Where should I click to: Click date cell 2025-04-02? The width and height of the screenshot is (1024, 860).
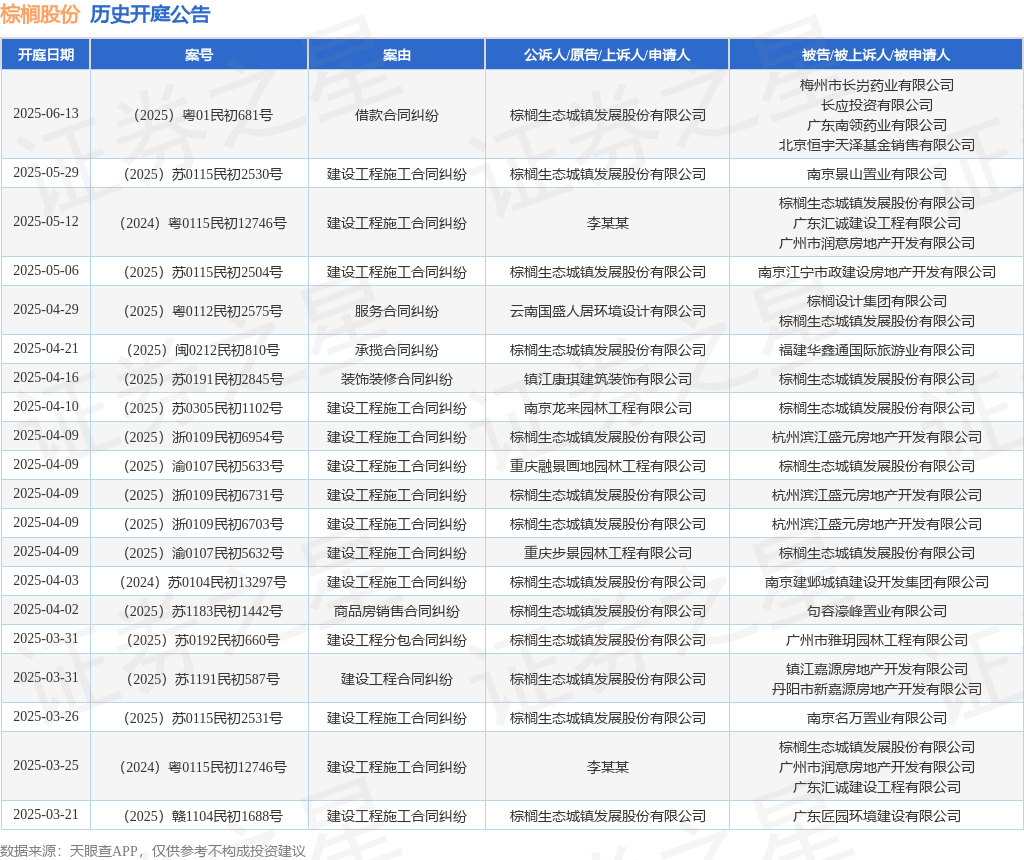click(46, 610)
